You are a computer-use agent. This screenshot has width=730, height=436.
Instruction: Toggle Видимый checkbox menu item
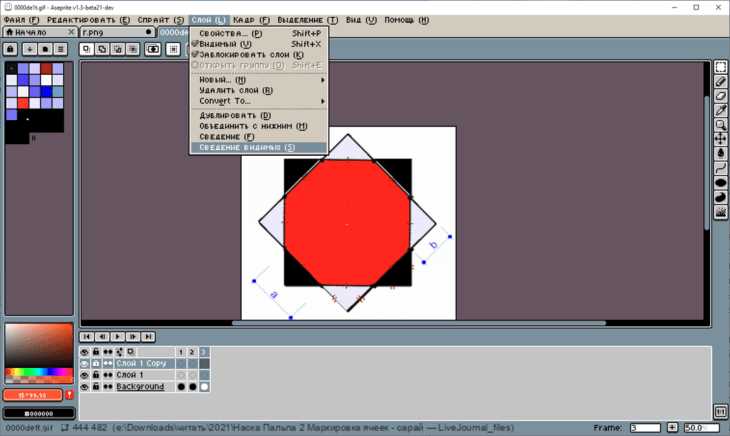(258, 44)
